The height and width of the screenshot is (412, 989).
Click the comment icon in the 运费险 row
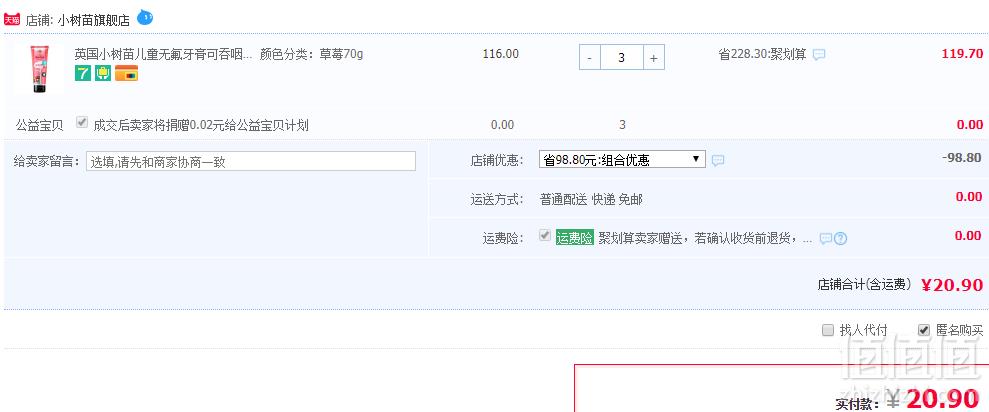826,238
